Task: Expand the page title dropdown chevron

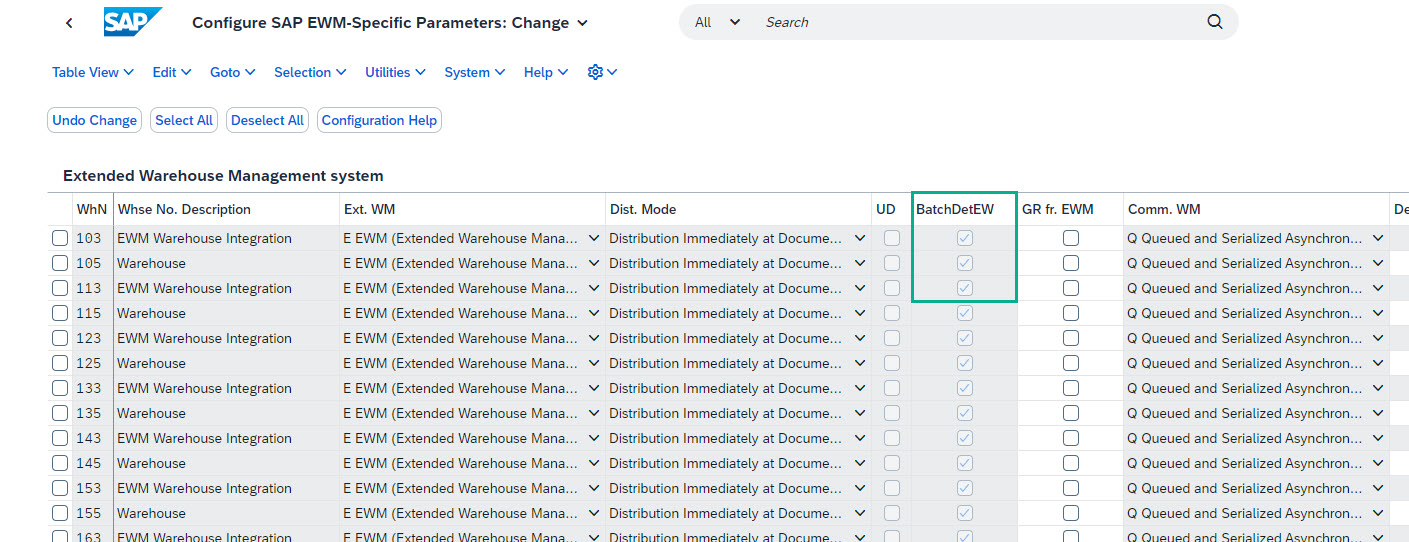Action: tap(583, 23)
